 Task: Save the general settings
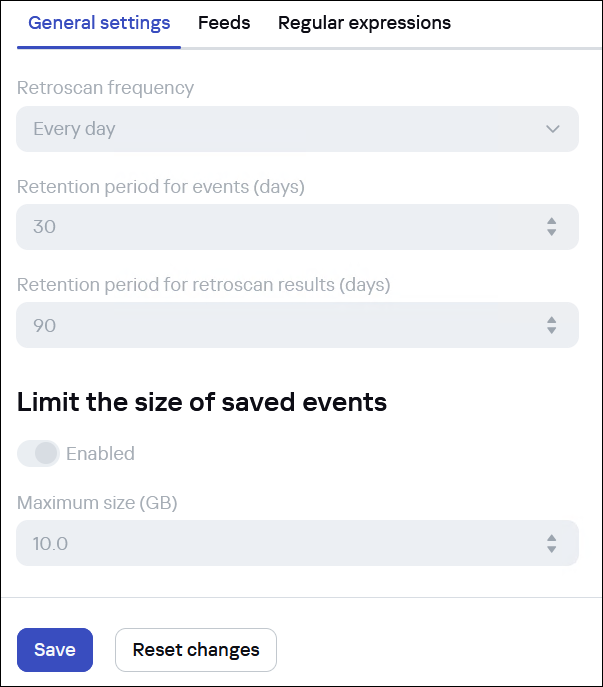click(x=55, y=650)
